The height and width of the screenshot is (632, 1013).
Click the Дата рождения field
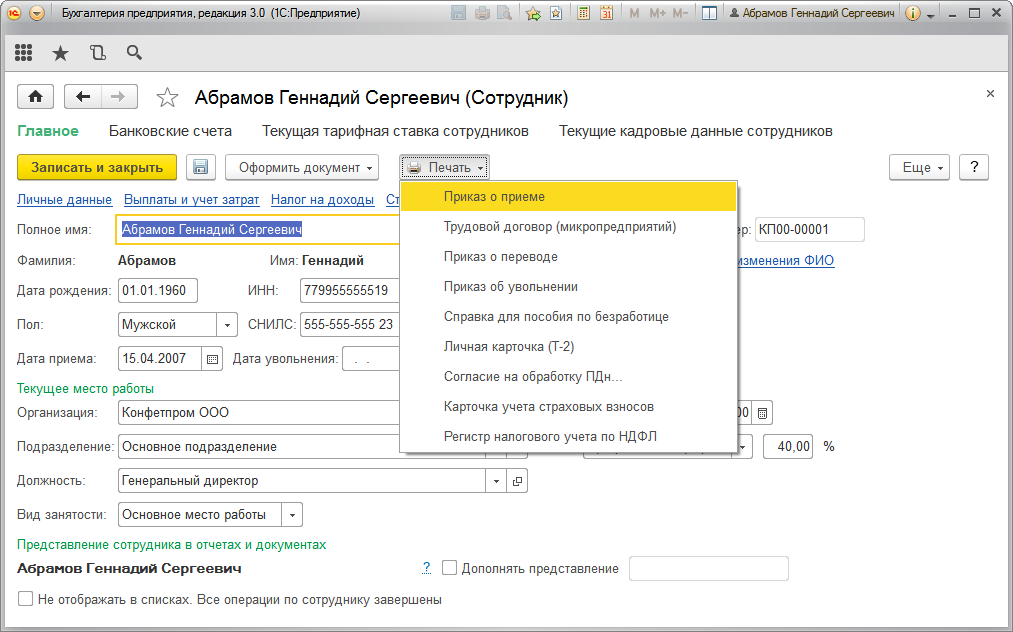(x=158, y=291)
